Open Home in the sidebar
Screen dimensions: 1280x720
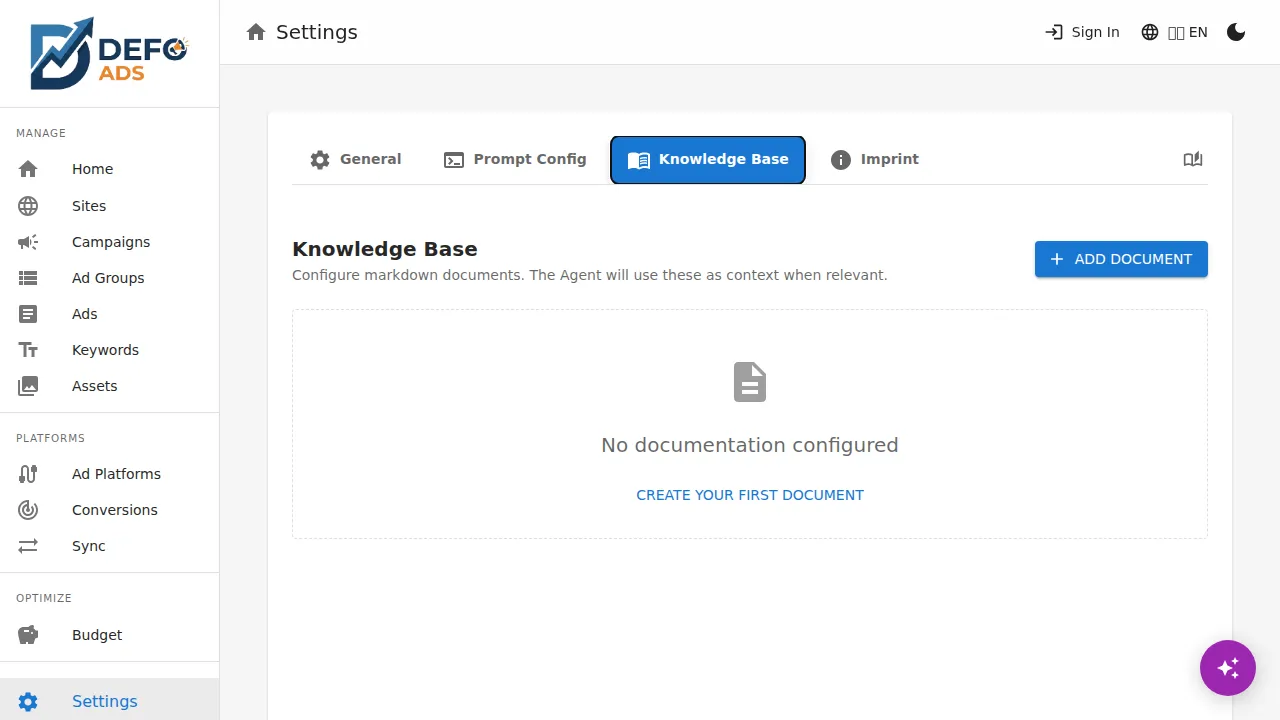tap(110, 169)
